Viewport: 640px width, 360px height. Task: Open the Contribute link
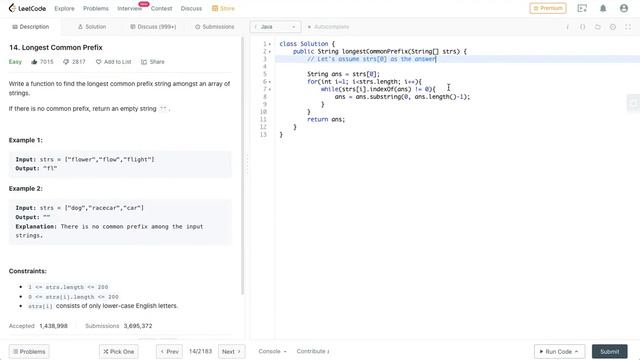tap(313, 351)
